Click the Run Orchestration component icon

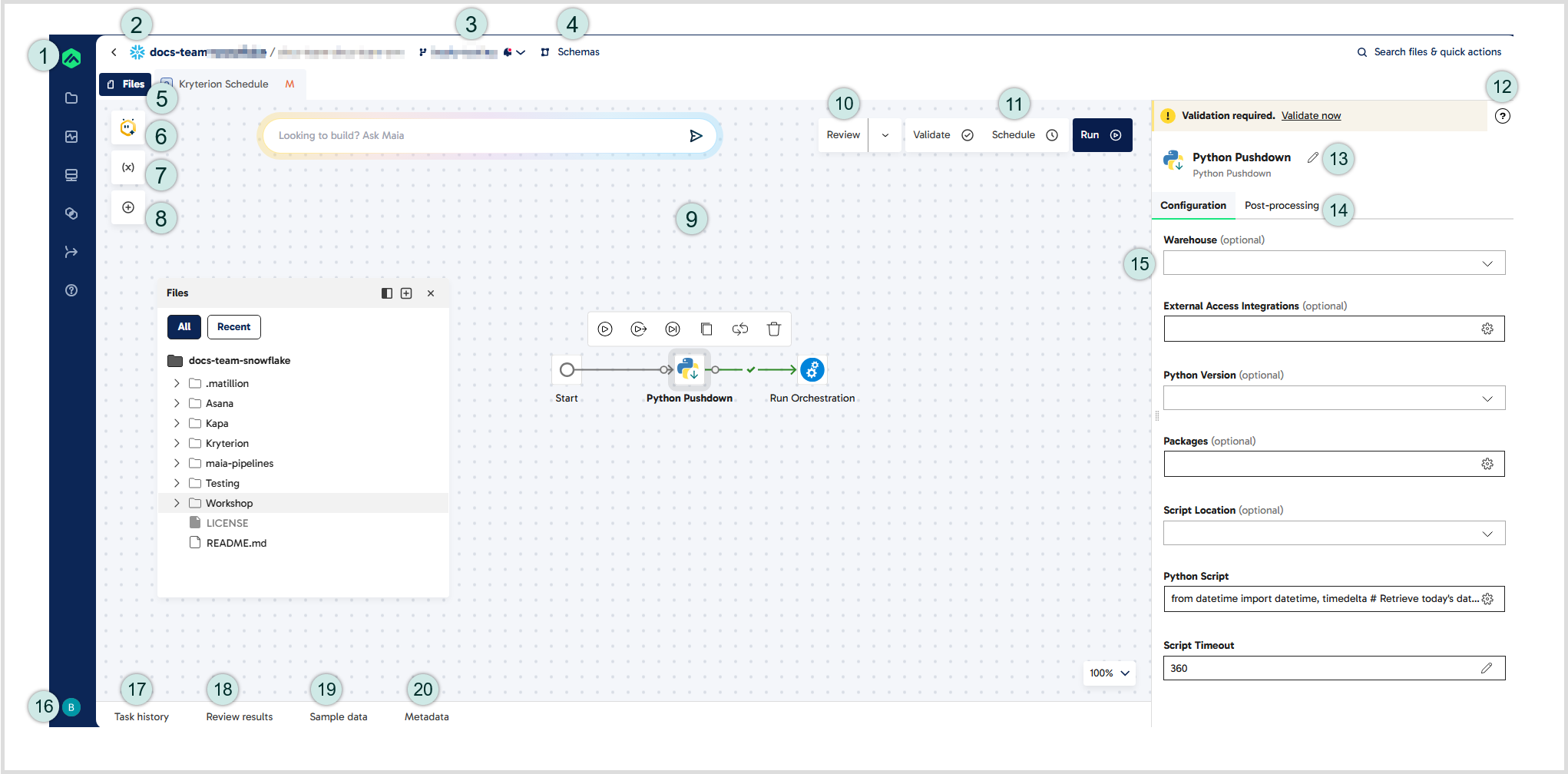pos(812,370)
